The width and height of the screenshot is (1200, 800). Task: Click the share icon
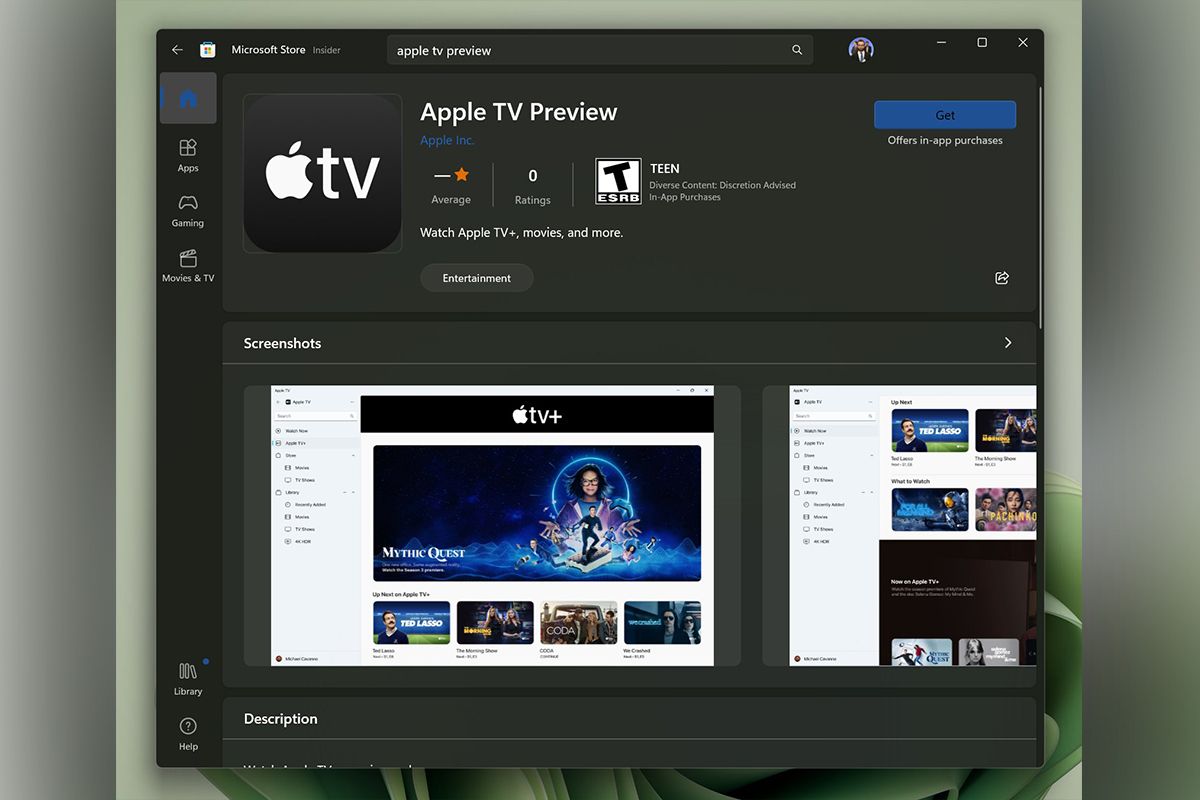[x=1002, y=278]
